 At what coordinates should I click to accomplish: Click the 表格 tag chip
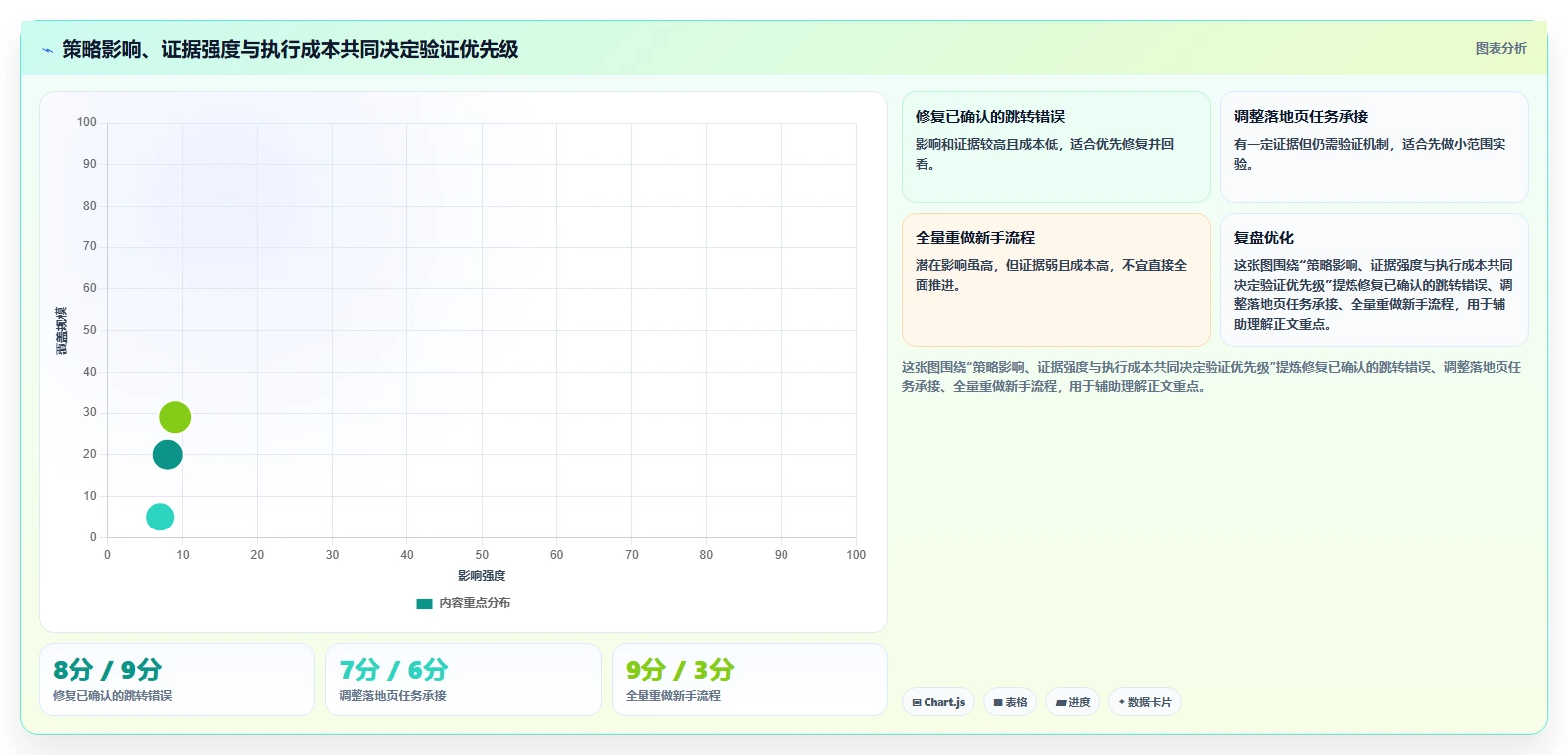click(1010, 702)
